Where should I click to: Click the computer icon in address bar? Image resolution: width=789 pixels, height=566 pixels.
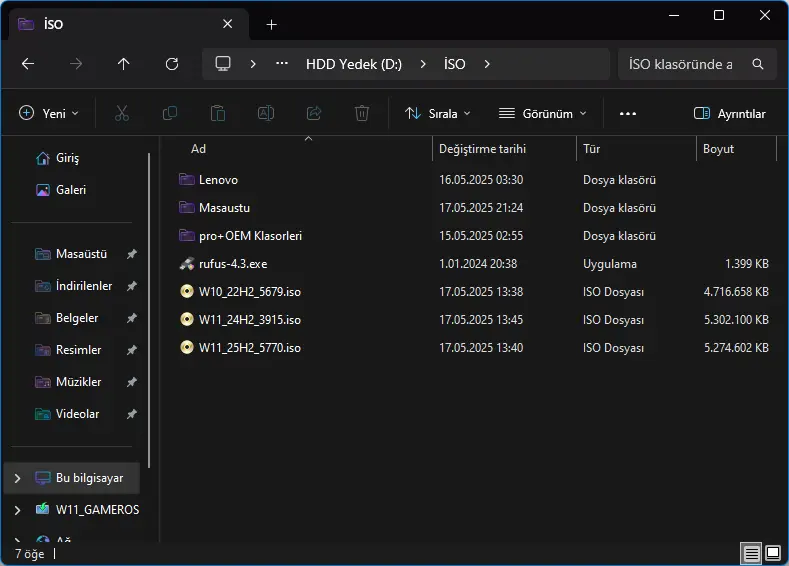point(223,64)
